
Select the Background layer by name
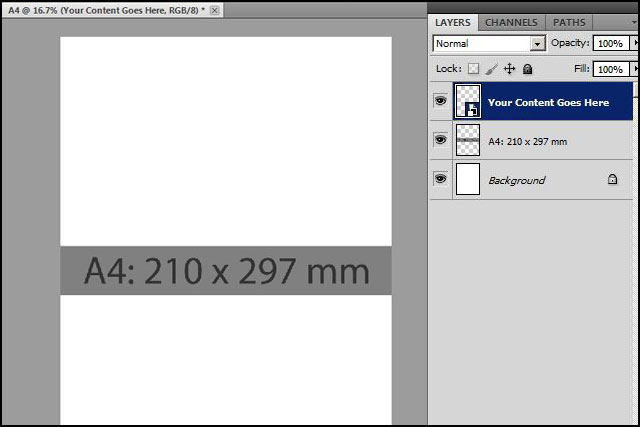516,180
